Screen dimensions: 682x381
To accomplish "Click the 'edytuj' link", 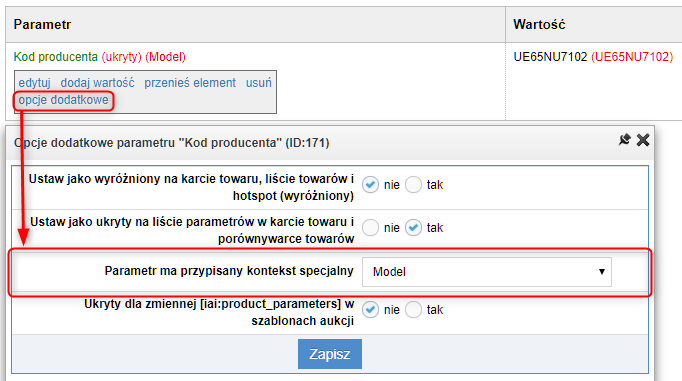I will tap(34, 83).
